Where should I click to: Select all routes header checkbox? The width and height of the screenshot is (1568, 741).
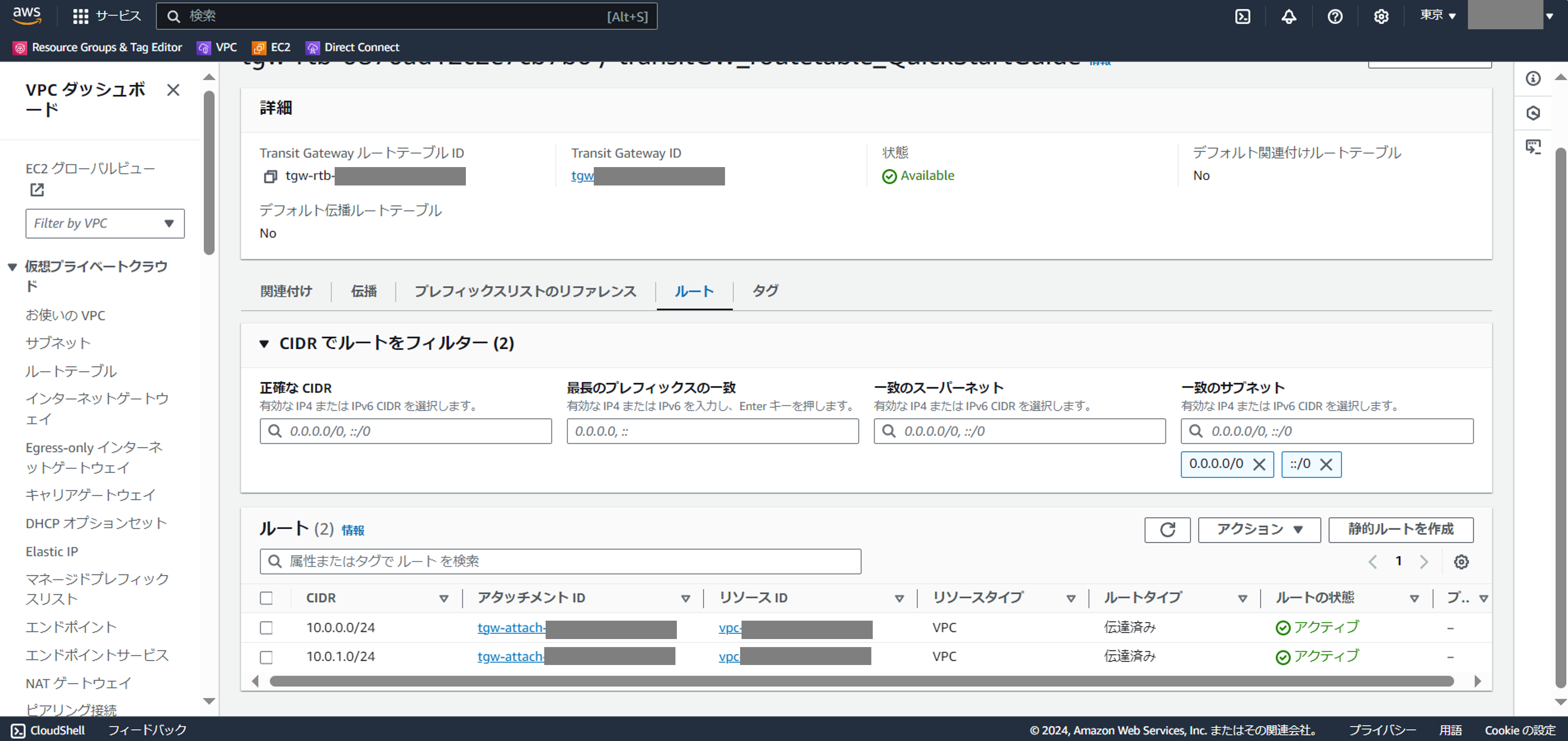tap(266, 598)
